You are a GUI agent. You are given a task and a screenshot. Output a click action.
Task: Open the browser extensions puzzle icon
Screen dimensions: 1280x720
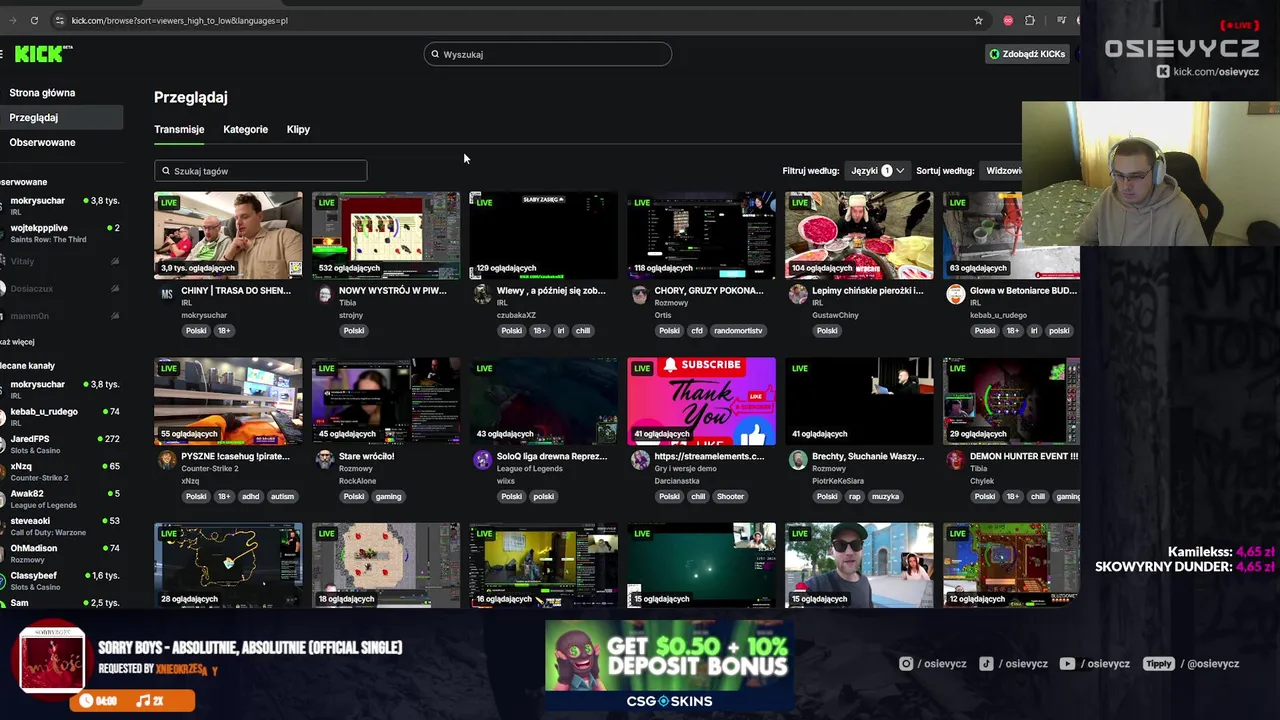(x=1030, y=20)
